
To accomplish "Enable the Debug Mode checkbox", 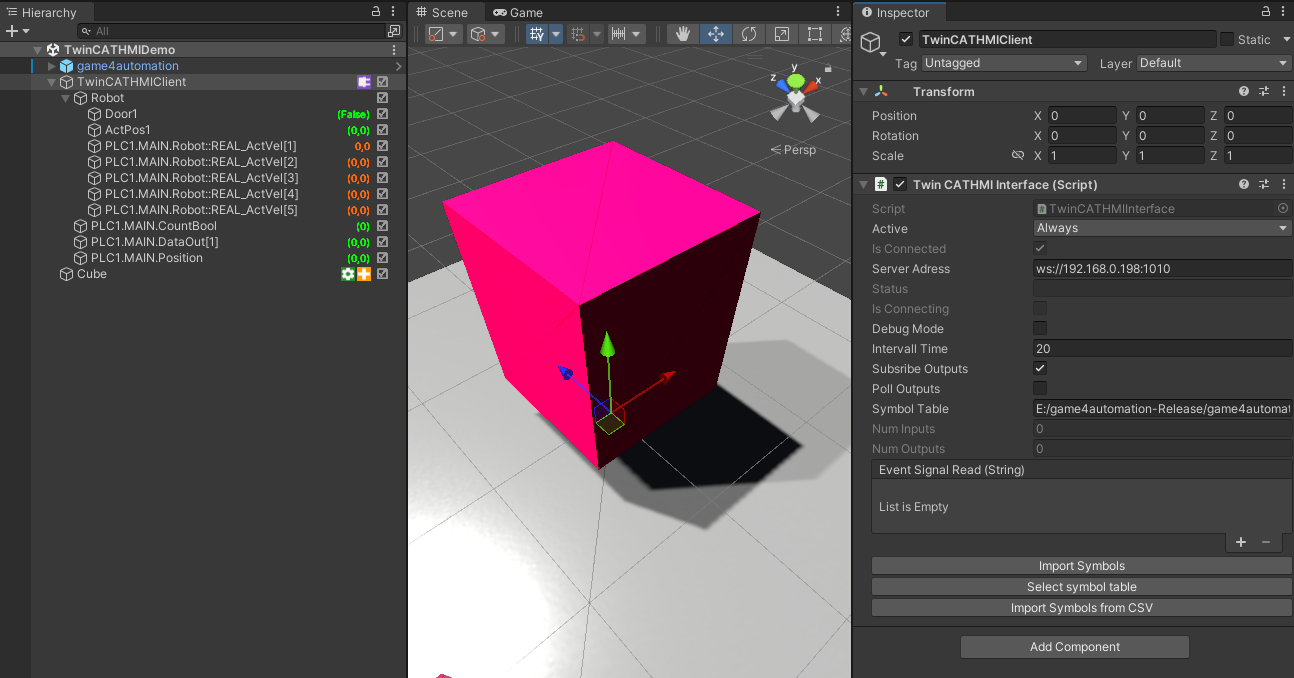I will pos(1040,329).
